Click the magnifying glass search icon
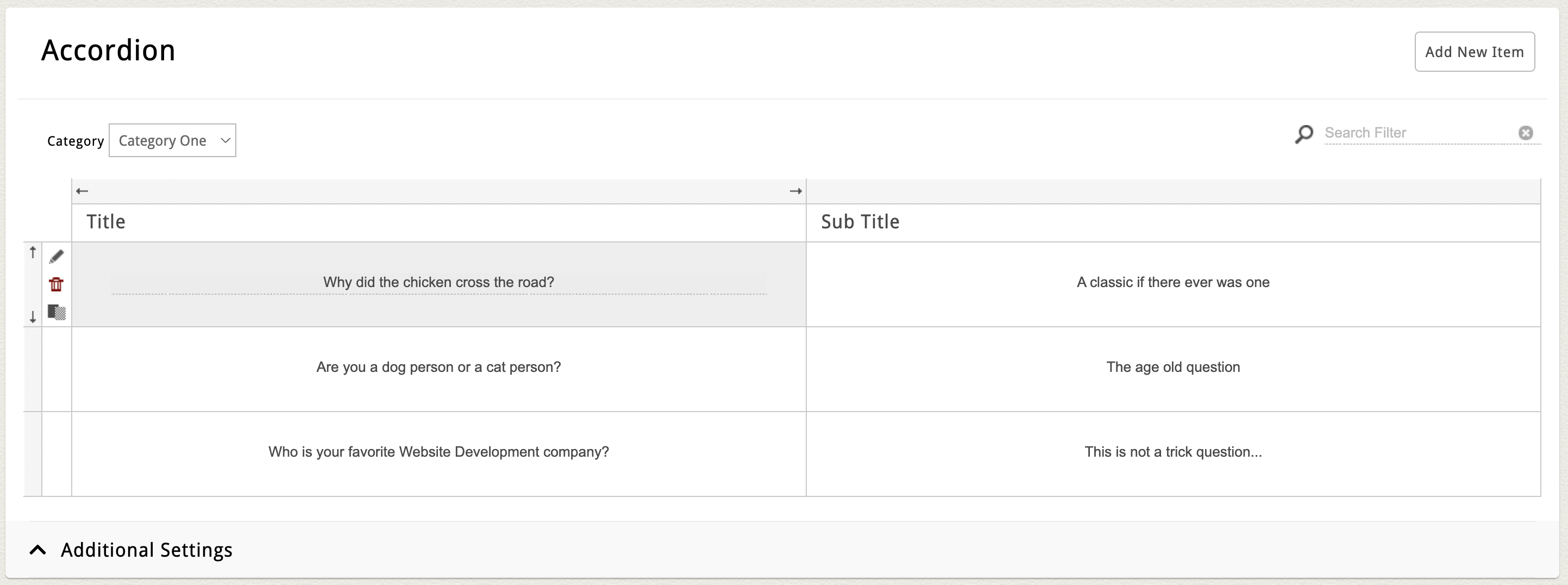1568x585 pixels. pyautogui.click(x=1304, y=133)
